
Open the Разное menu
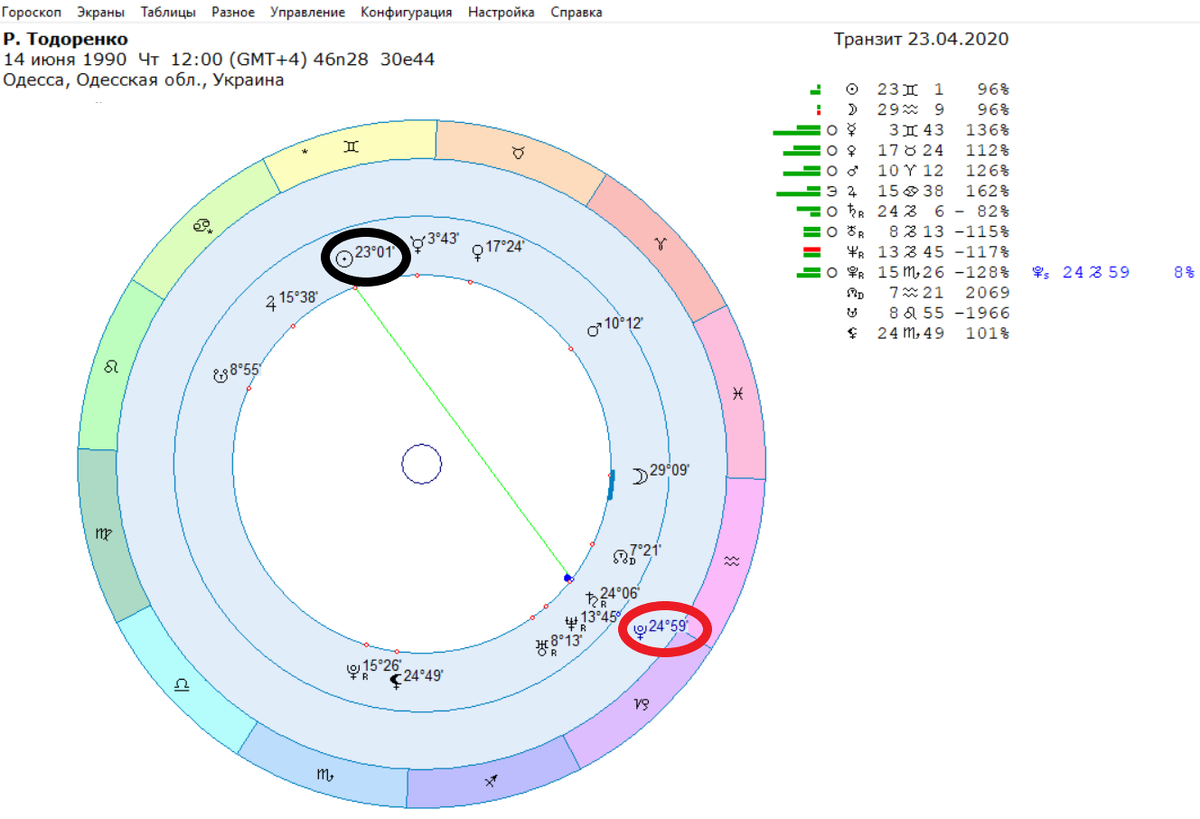(x=233, y=13)
